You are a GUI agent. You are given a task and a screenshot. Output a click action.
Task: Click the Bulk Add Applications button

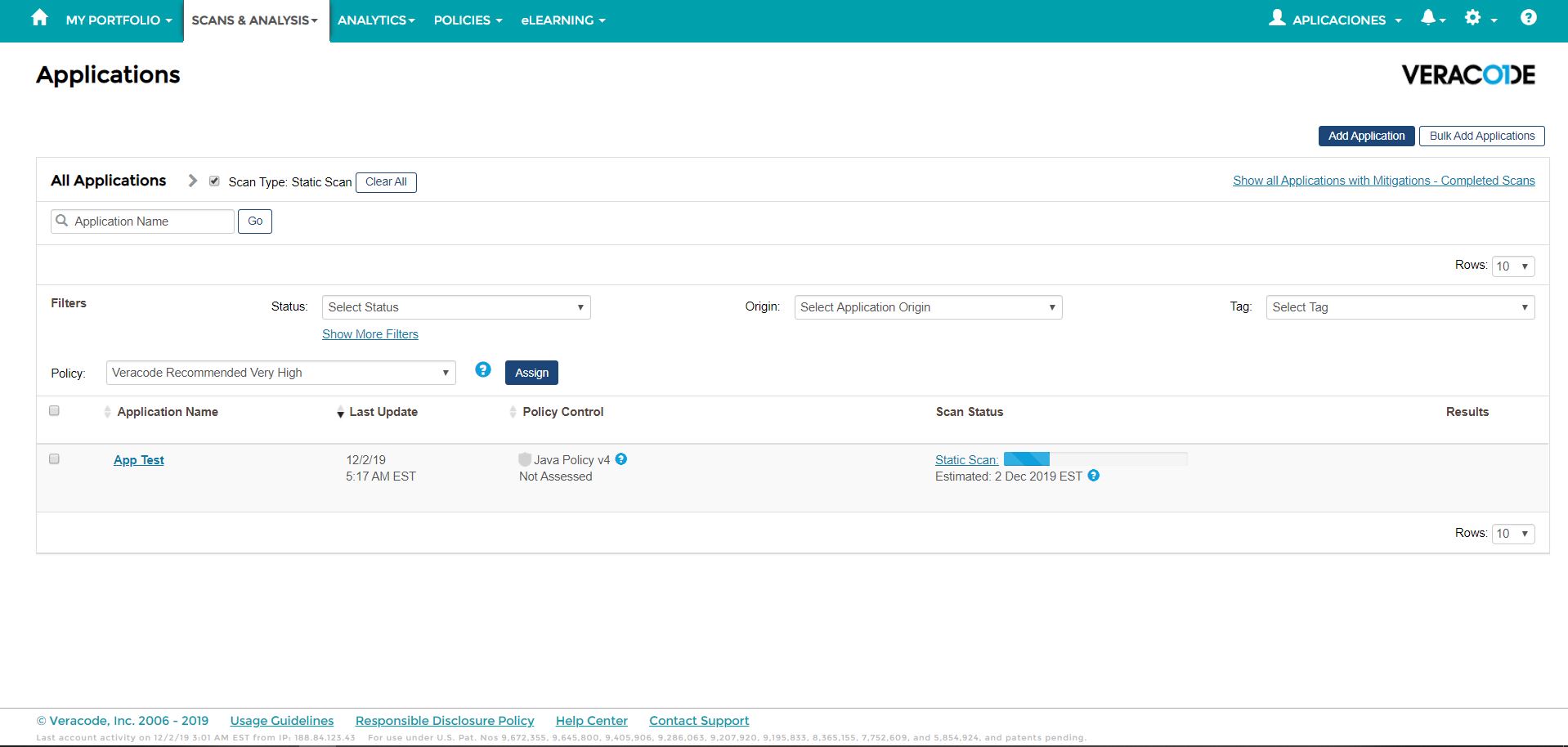click(1482, 136)
